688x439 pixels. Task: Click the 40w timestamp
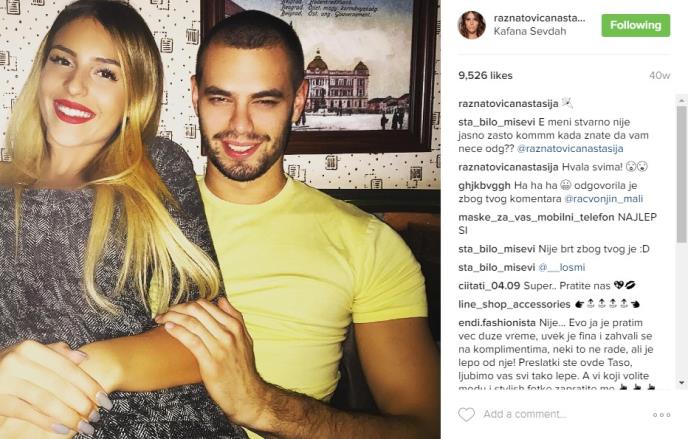[659, 75]
